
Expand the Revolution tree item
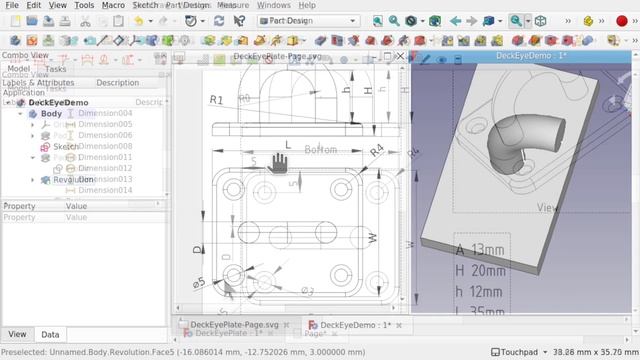[33, 180]
